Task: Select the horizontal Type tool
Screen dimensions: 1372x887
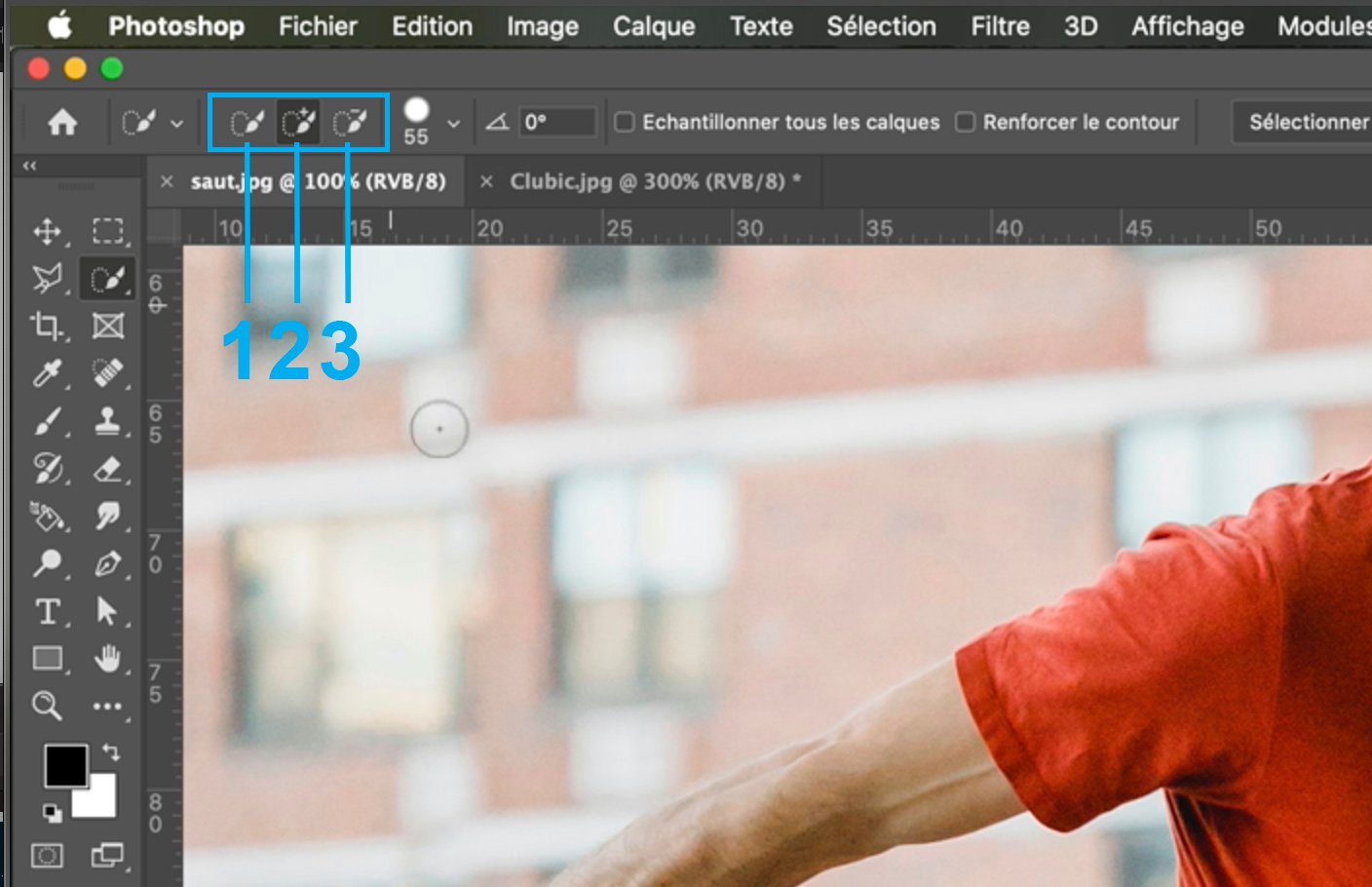Action: [x=47, y=612]
